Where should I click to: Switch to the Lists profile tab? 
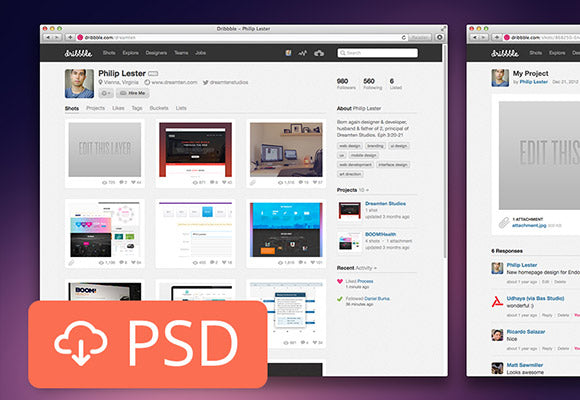pos(181,108)
